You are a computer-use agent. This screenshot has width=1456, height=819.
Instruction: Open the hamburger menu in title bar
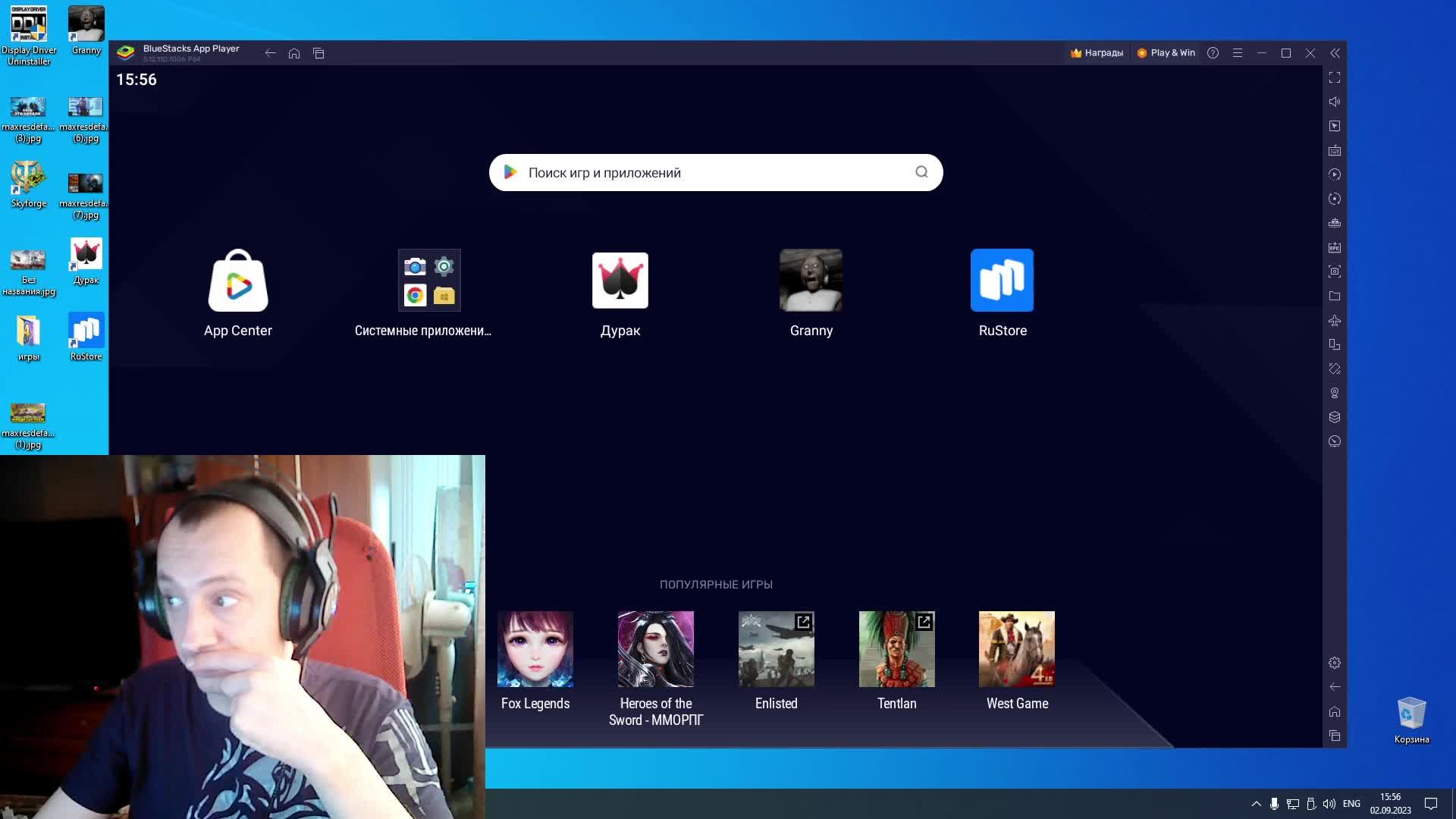[x=1238, y=53]
